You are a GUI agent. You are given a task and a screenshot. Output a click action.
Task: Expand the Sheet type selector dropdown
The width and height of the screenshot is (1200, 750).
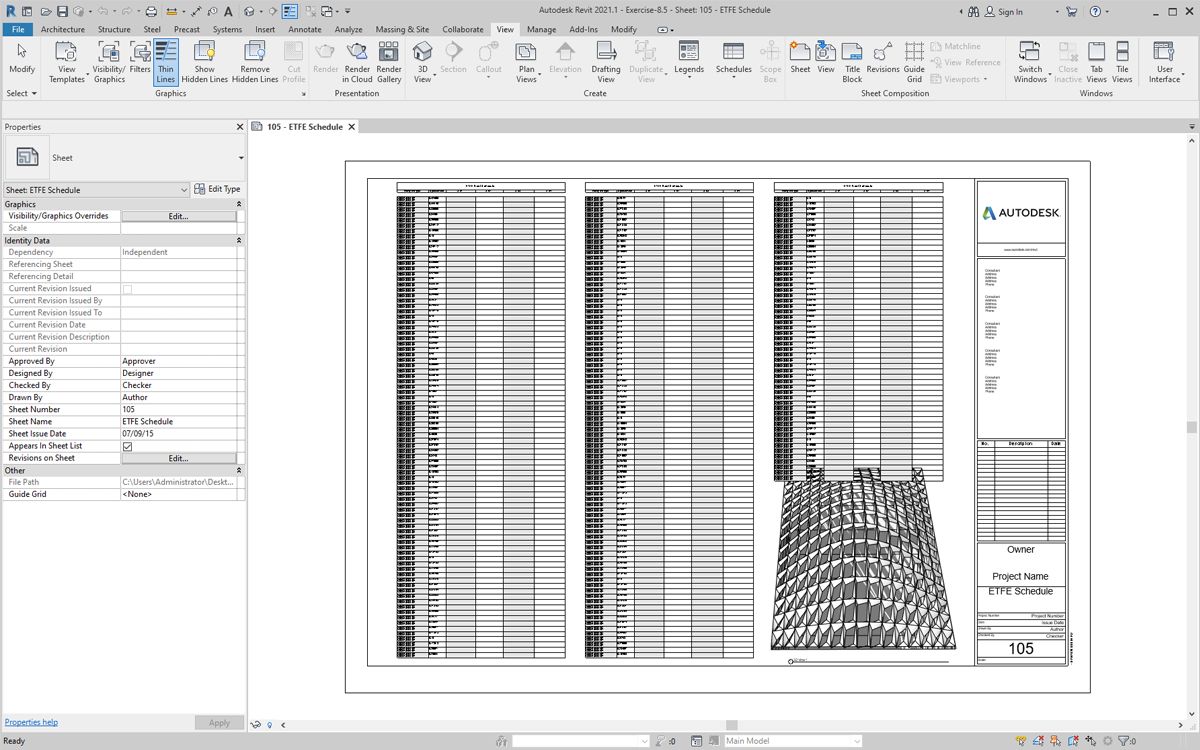point(241,158)
